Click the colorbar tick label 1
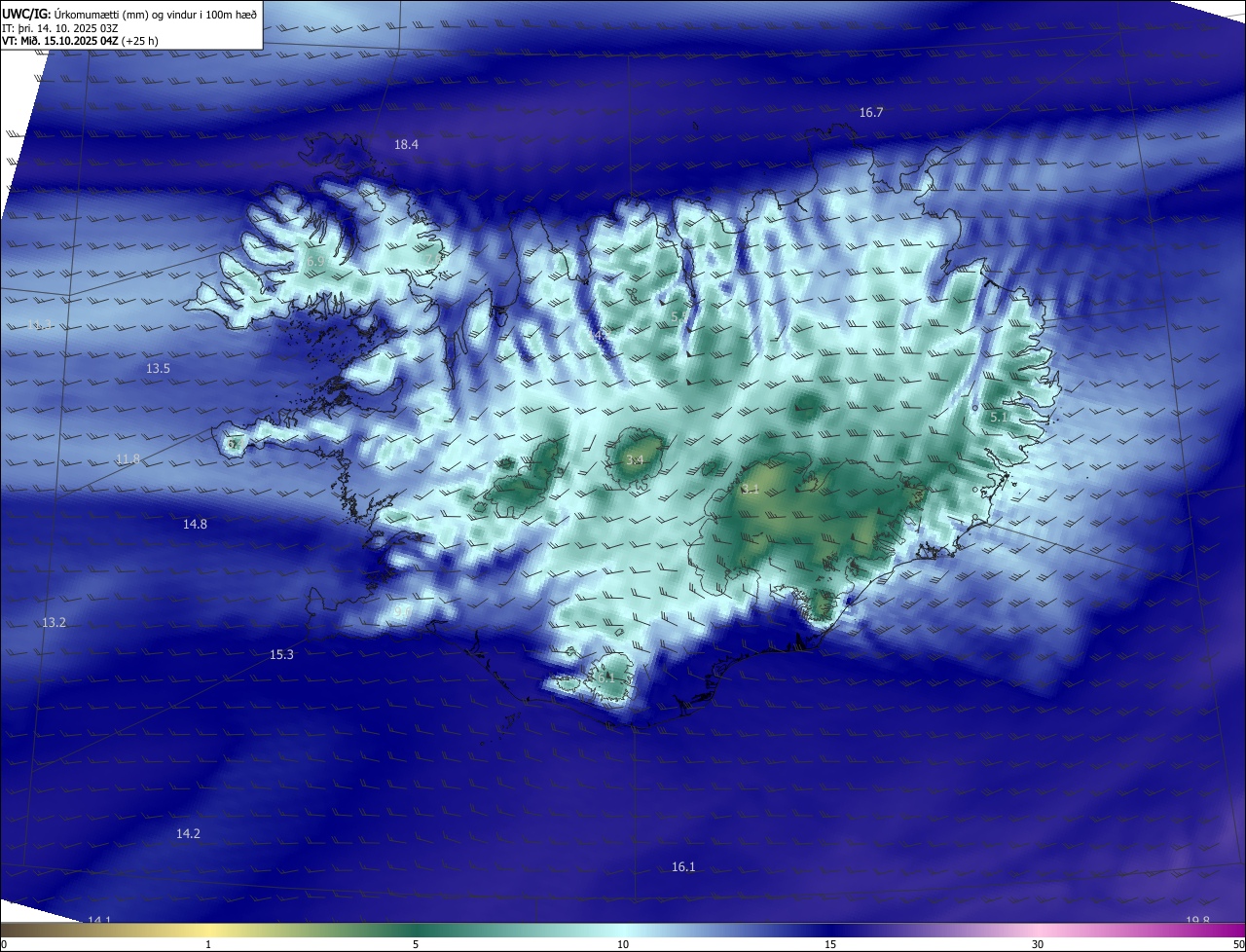 tap(208, 944)
